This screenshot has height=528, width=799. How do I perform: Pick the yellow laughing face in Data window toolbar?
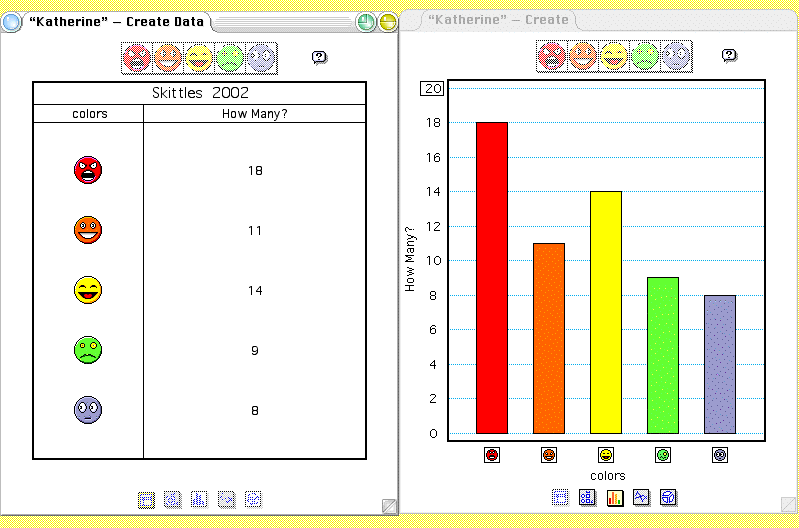tap(199, 58)
